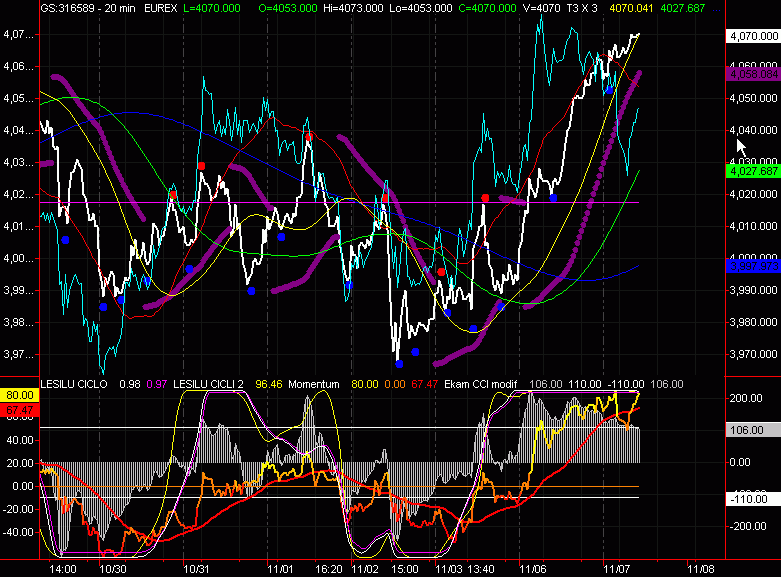Select the orange 0.00 momentum header value
Screen dimensions: 781x577
[x=394, y=384]
